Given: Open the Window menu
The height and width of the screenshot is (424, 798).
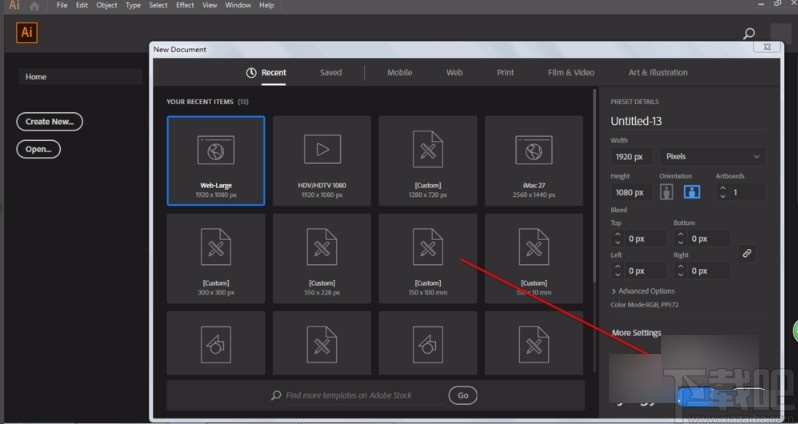Looking at the screenshot, I should pyautogui.click(x=238, y=5).
